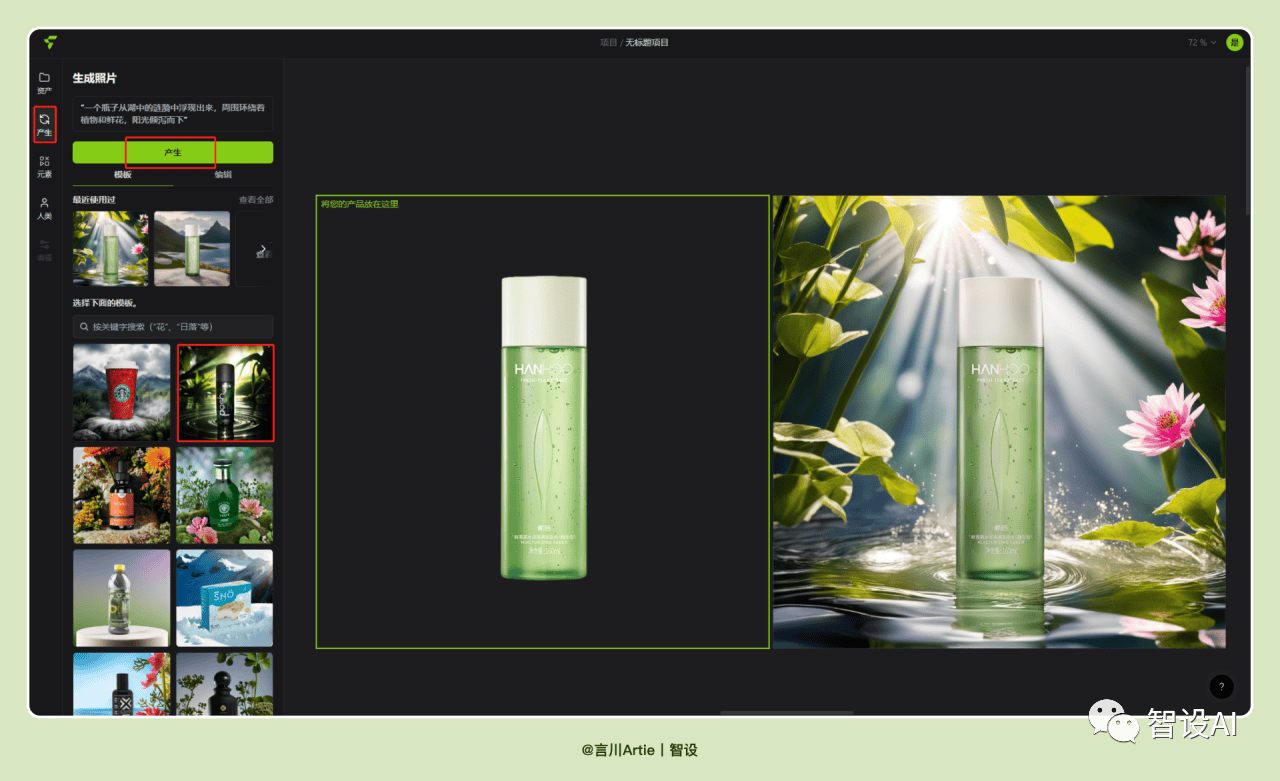Click the green app logo top-left
Image resolution: width=1280 pixels, height=781 pixels.
click(x=50, y=42)
